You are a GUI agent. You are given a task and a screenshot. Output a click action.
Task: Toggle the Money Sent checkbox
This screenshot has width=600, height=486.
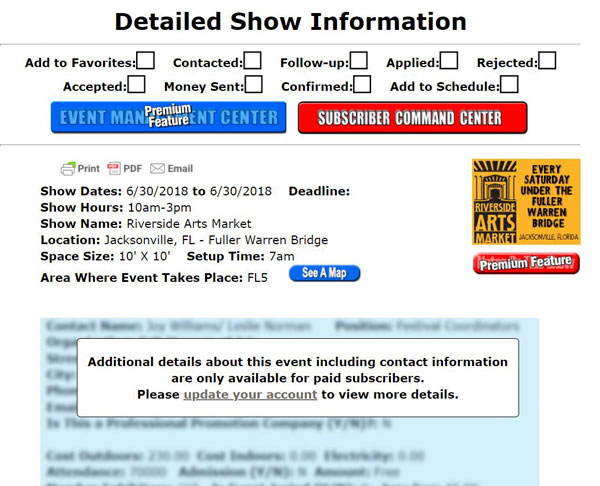[254, 85]
